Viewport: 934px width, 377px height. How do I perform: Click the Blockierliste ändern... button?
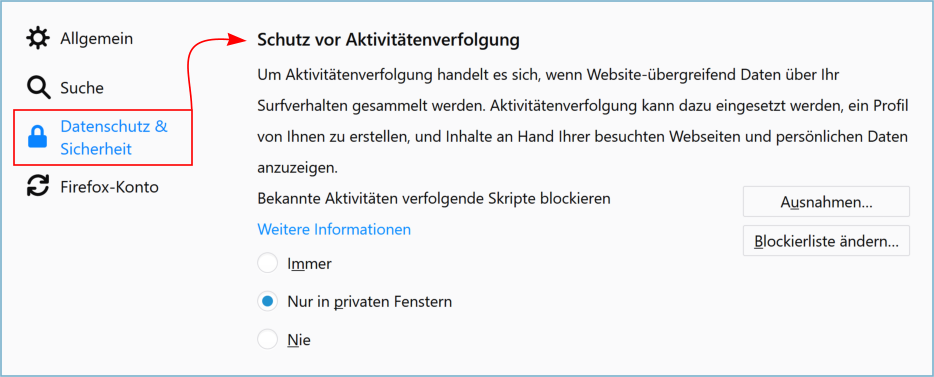click(x=826, y=241)
